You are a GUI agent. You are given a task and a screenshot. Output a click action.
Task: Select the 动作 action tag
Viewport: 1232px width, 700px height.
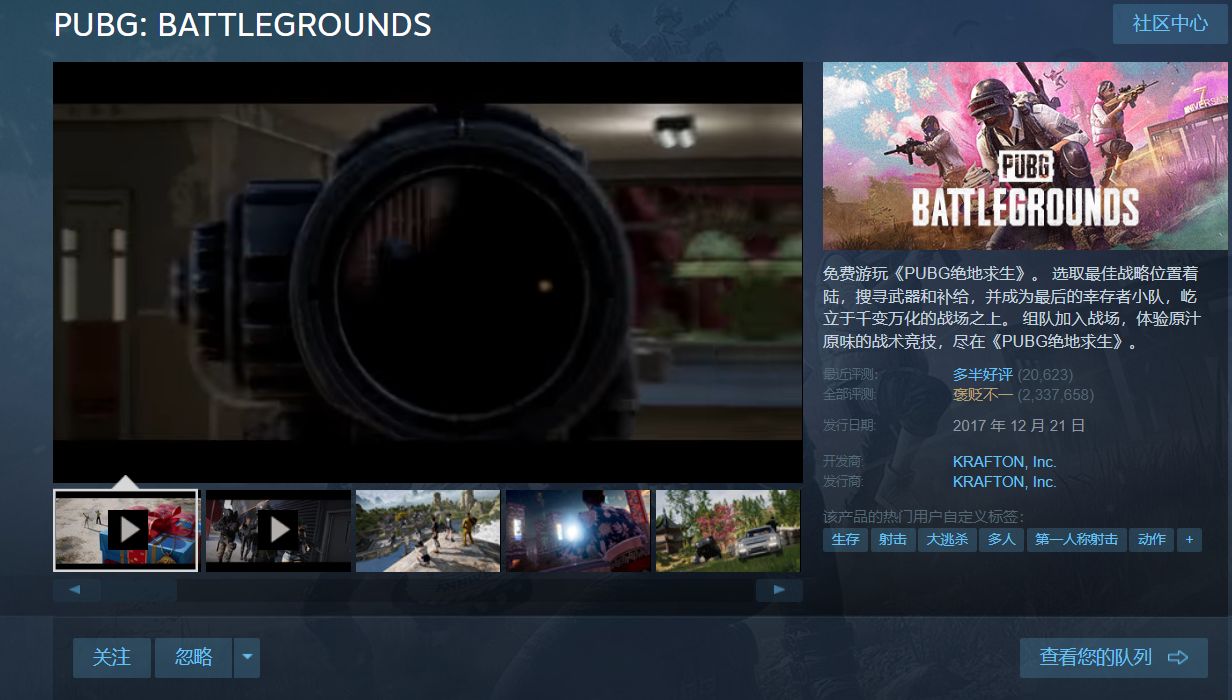1152,540
